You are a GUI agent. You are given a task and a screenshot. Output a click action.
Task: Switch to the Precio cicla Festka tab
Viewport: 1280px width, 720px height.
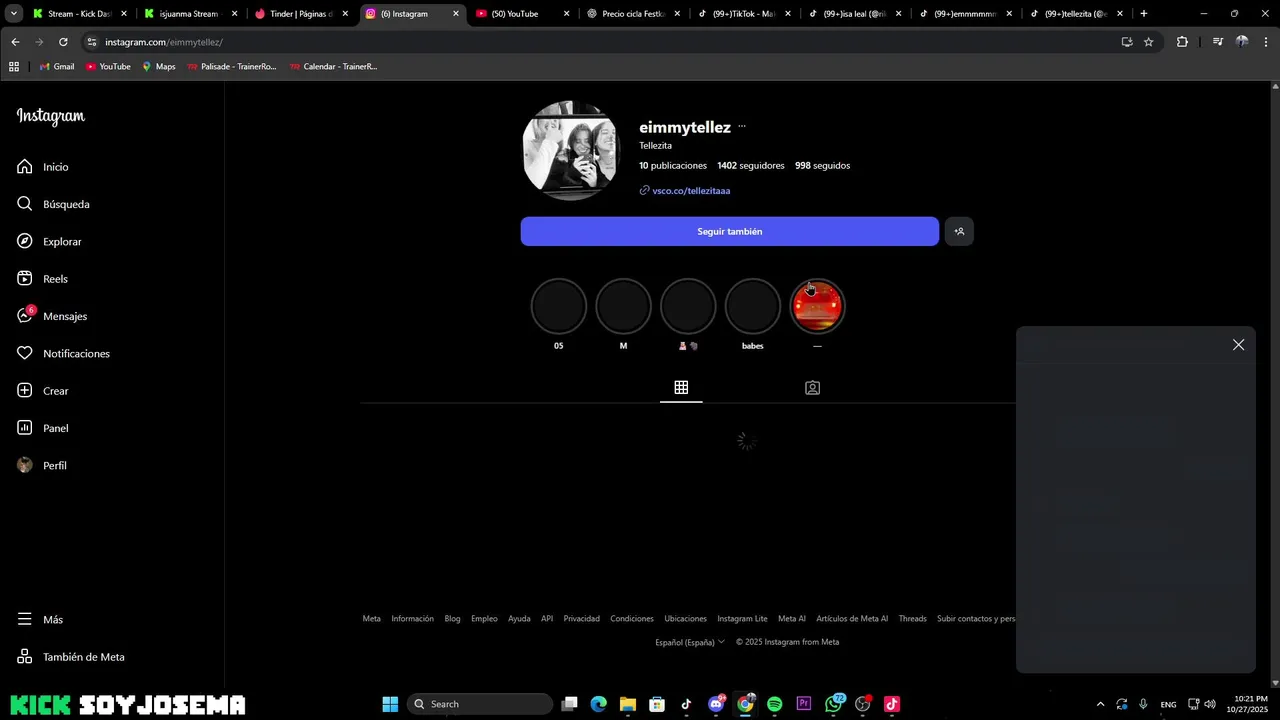[631, 14]
